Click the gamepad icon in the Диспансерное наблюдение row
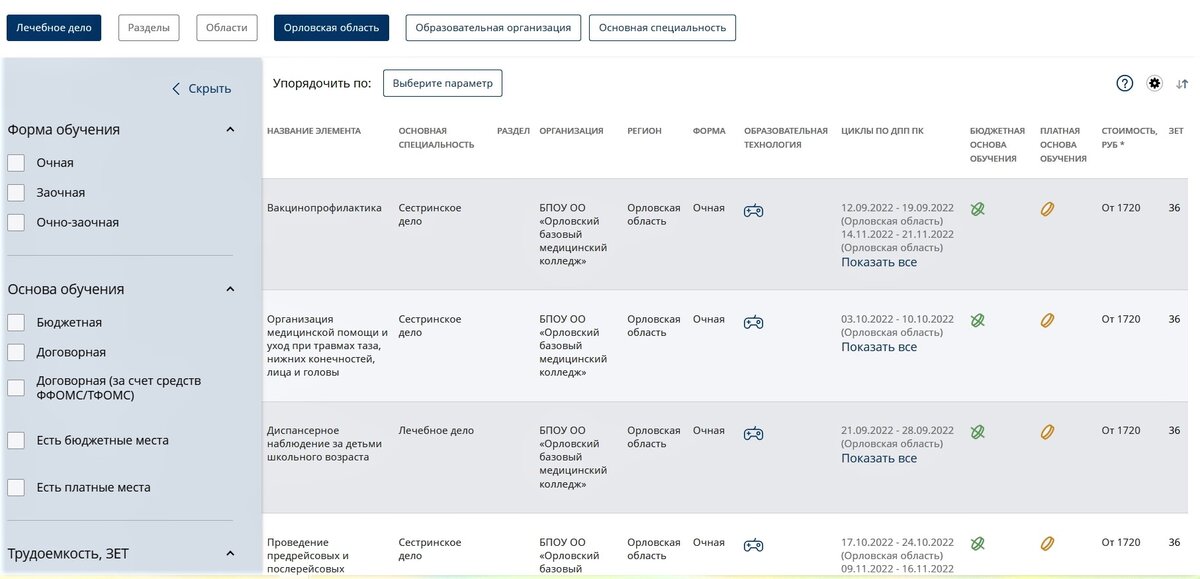This screenshot has height=579, width=1200. [x=753, y=434]
